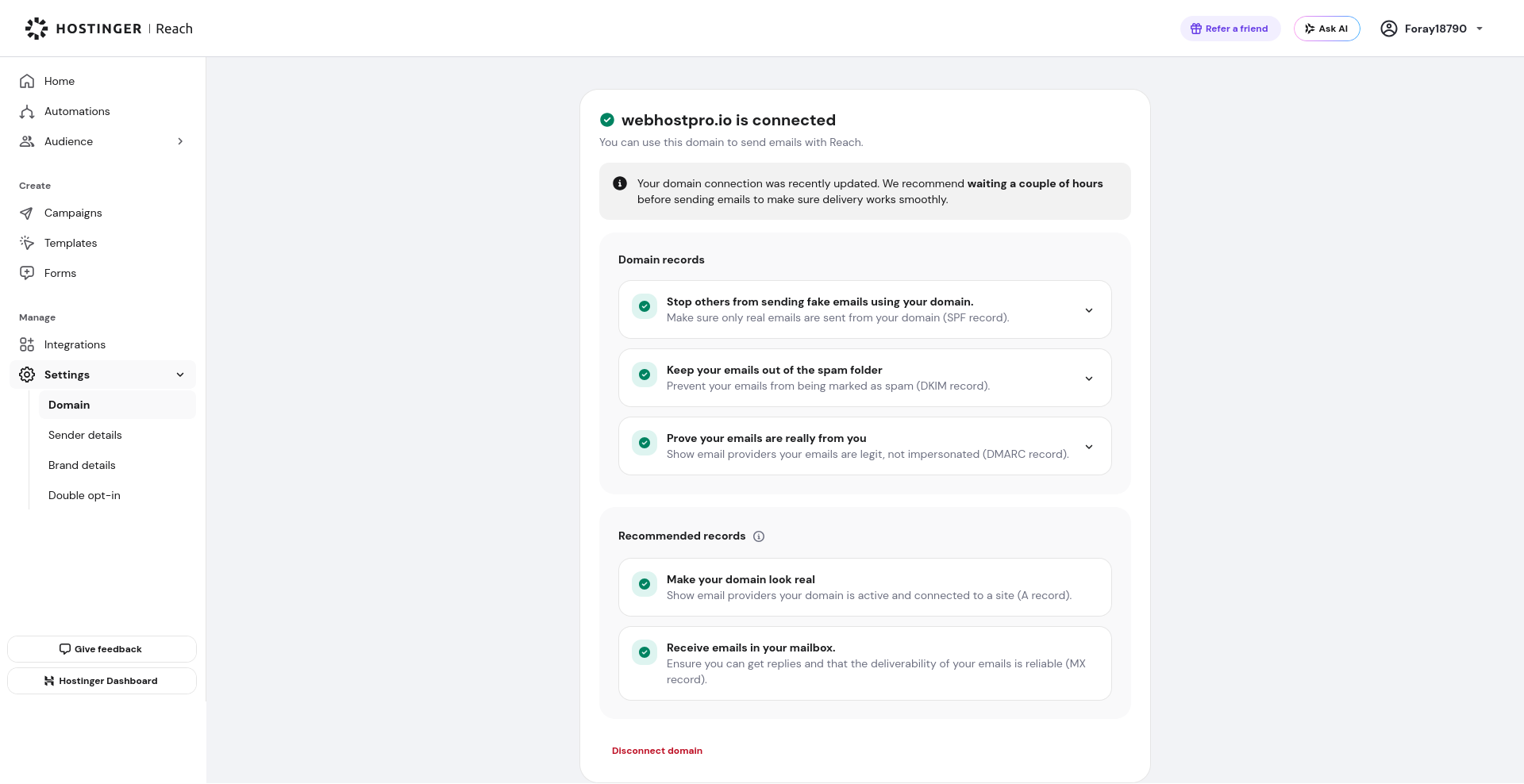Collapse the Settings menu chevron
Image resolution: width=1524 pixels, height=784 pixels.
tap(180, 375)
